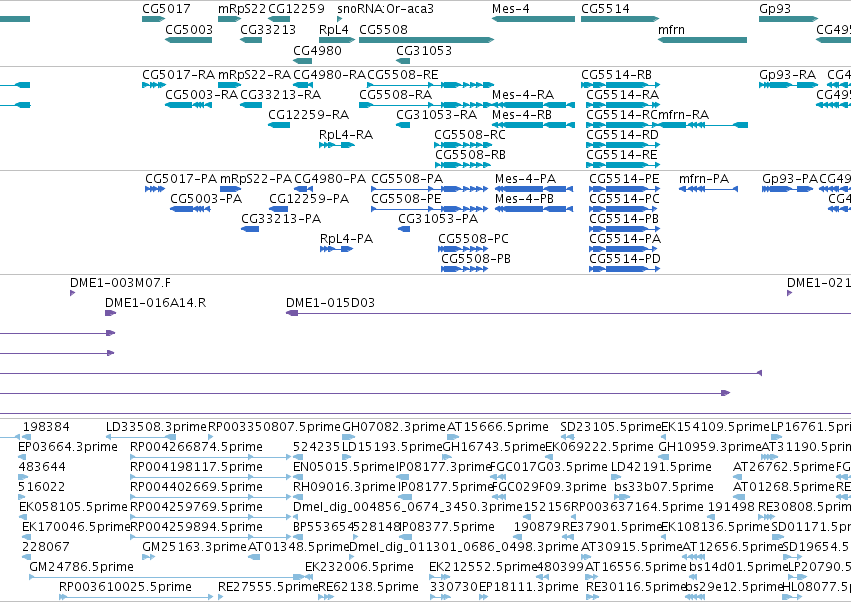The image size is (851, 602).
Task: Select the RP003610025.5prime EST line
Action: tap(136, 597)
